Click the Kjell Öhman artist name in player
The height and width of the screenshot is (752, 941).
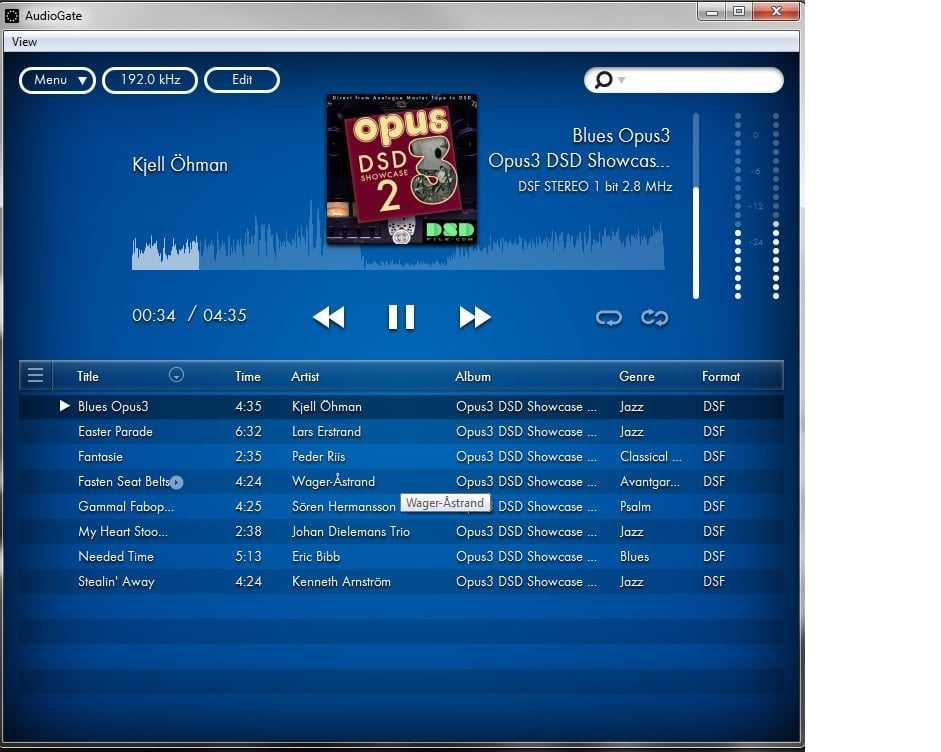[x=180, y=164]
